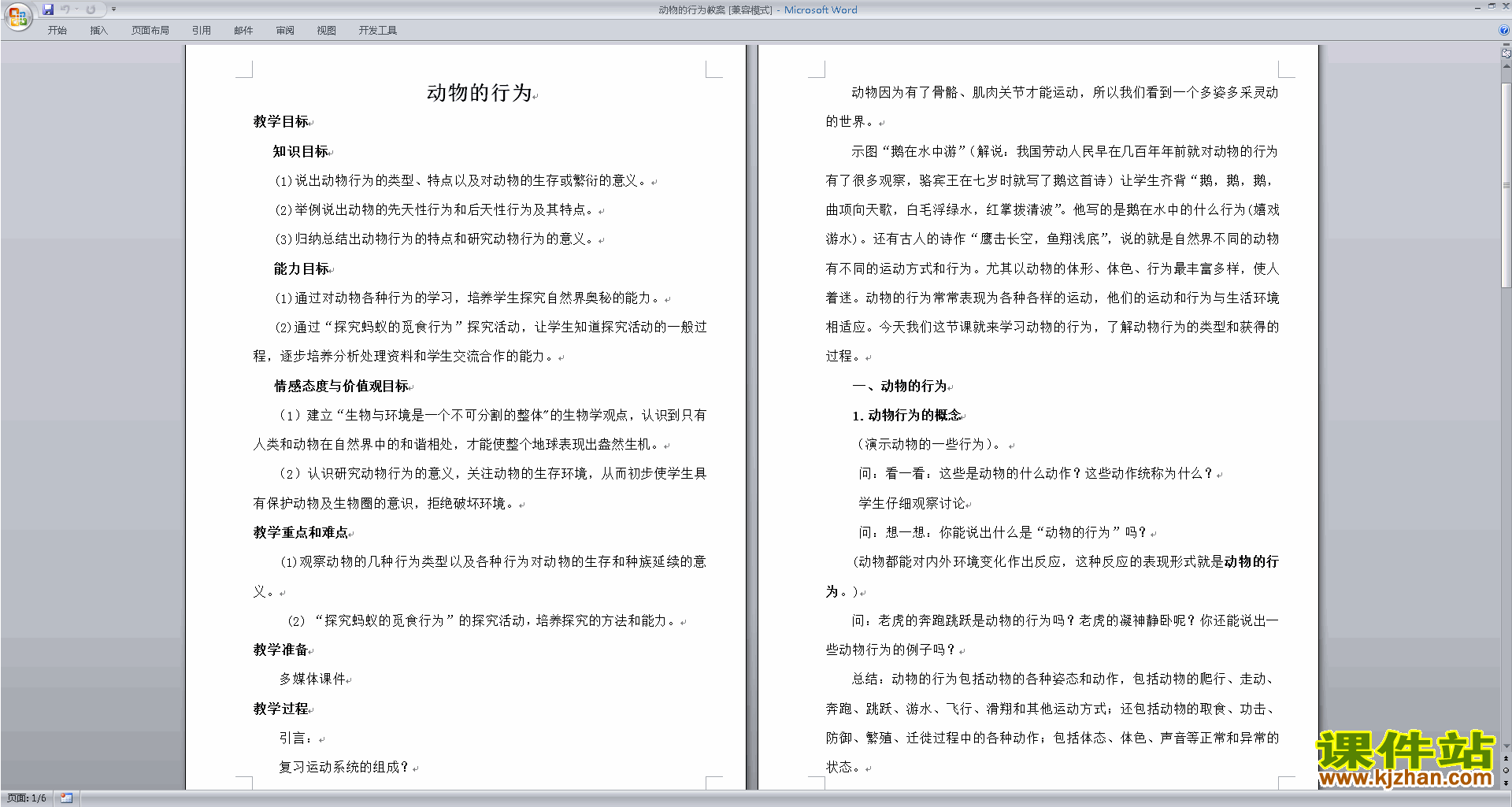1512x807 pixels.
Task: Click the line starting with 总结：动物的行为包括
Action: 1065,679
